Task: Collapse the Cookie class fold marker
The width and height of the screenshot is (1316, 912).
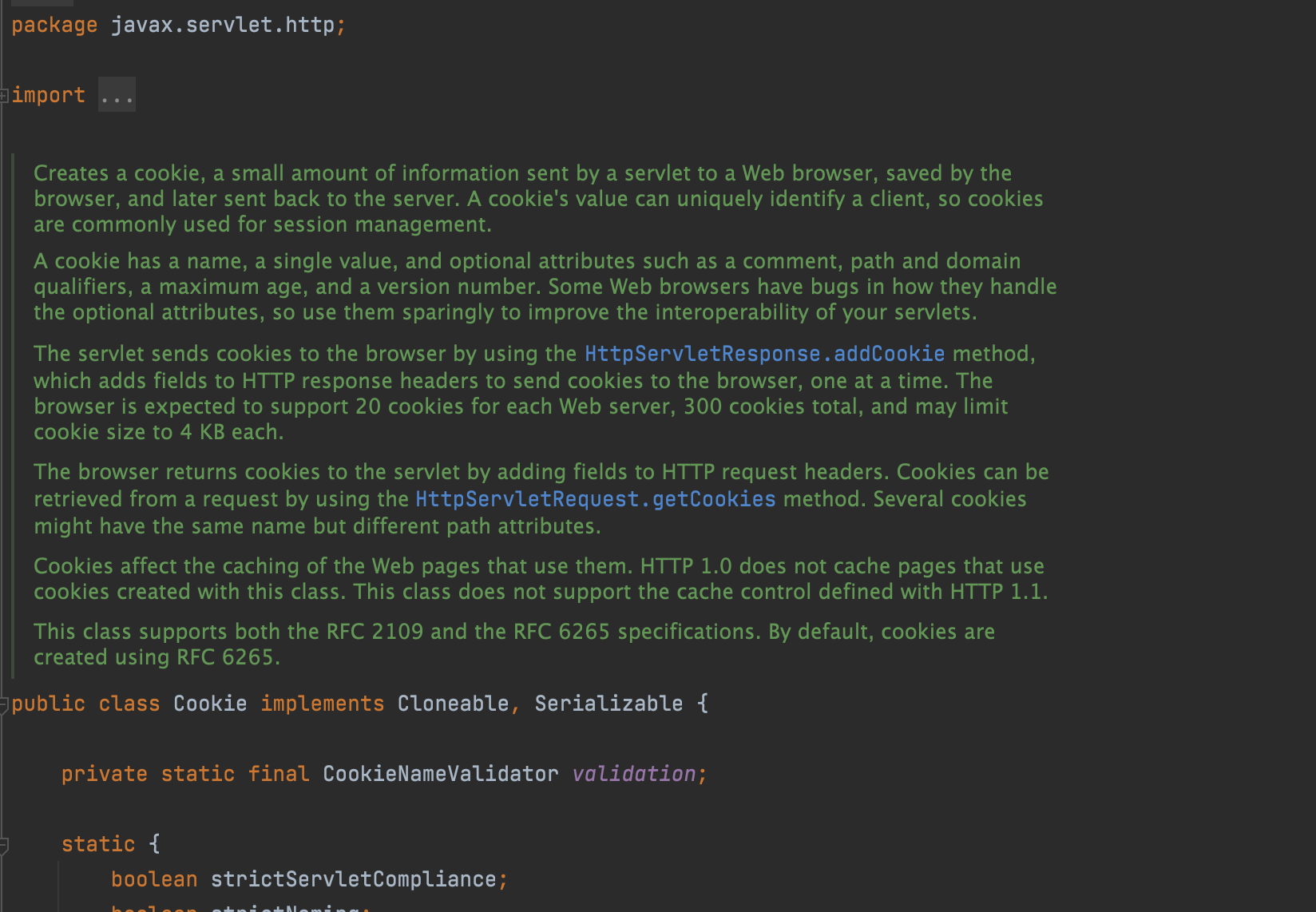Action: pyautogui.click(x=4, y=704)
